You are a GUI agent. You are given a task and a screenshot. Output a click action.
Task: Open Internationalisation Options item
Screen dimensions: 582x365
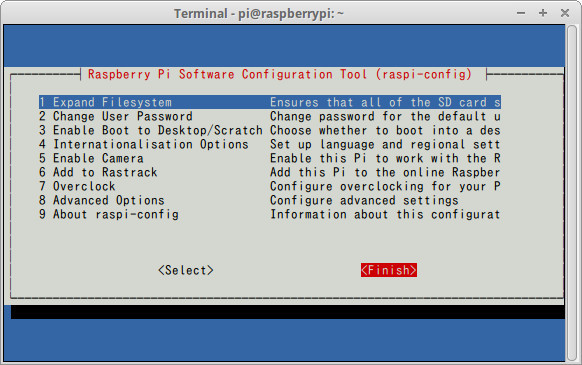pyautogui.click(x=143, y=144)
